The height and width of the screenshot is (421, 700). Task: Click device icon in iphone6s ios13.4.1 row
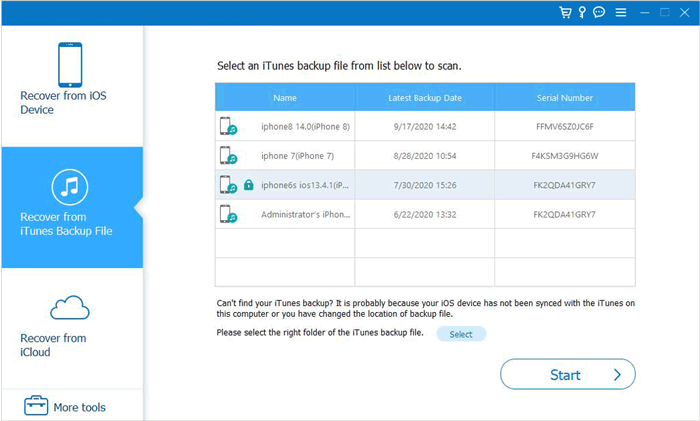[x=228, y=185]
